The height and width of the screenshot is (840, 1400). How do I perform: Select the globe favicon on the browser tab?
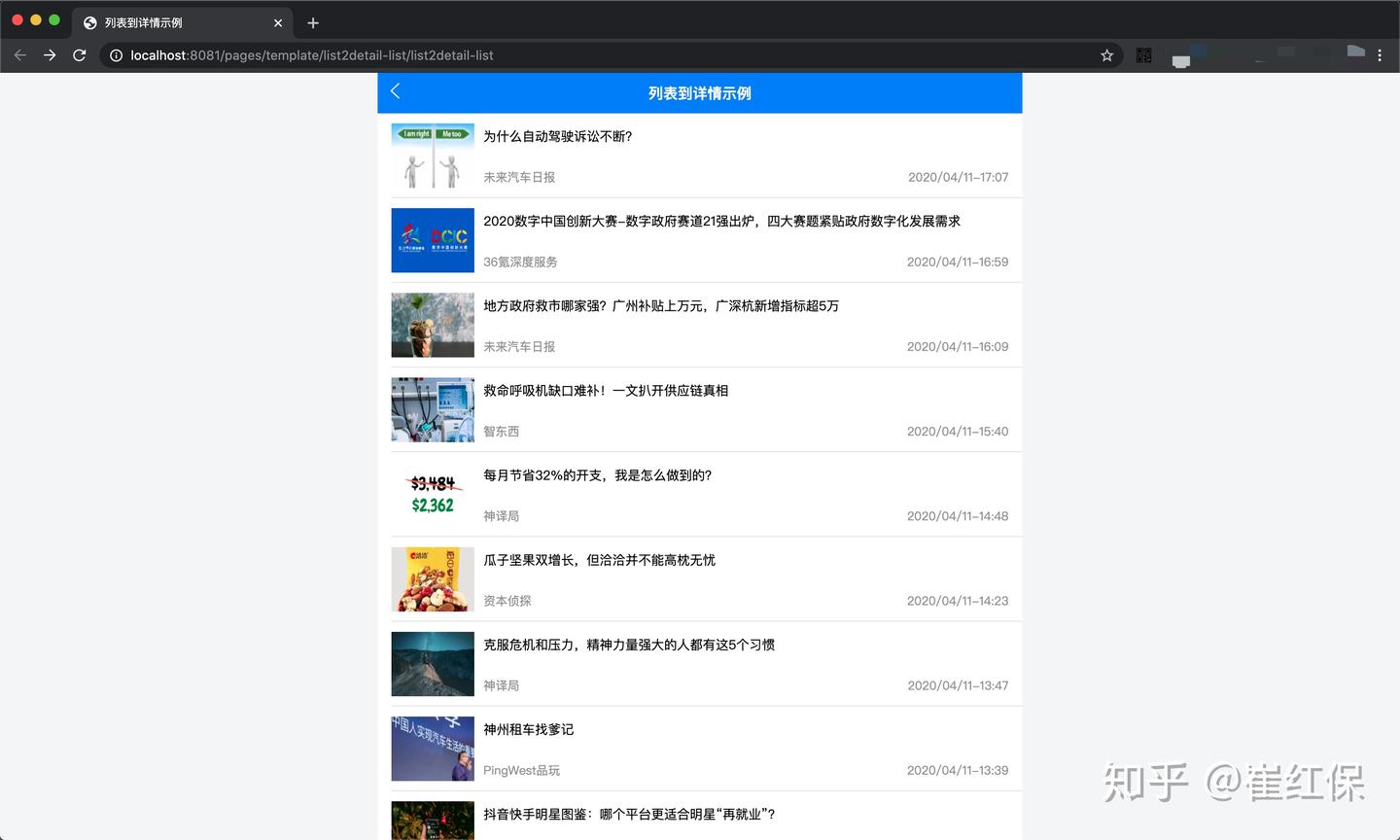click(x=88, y=22)
